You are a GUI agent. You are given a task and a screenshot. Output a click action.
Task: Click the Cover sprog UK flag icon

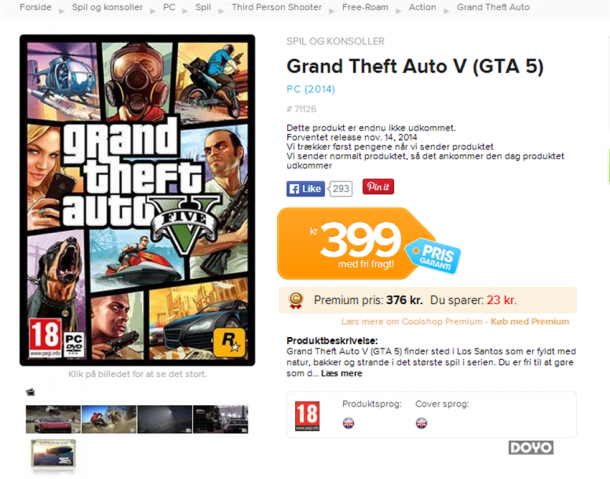[x=421, y=423]
